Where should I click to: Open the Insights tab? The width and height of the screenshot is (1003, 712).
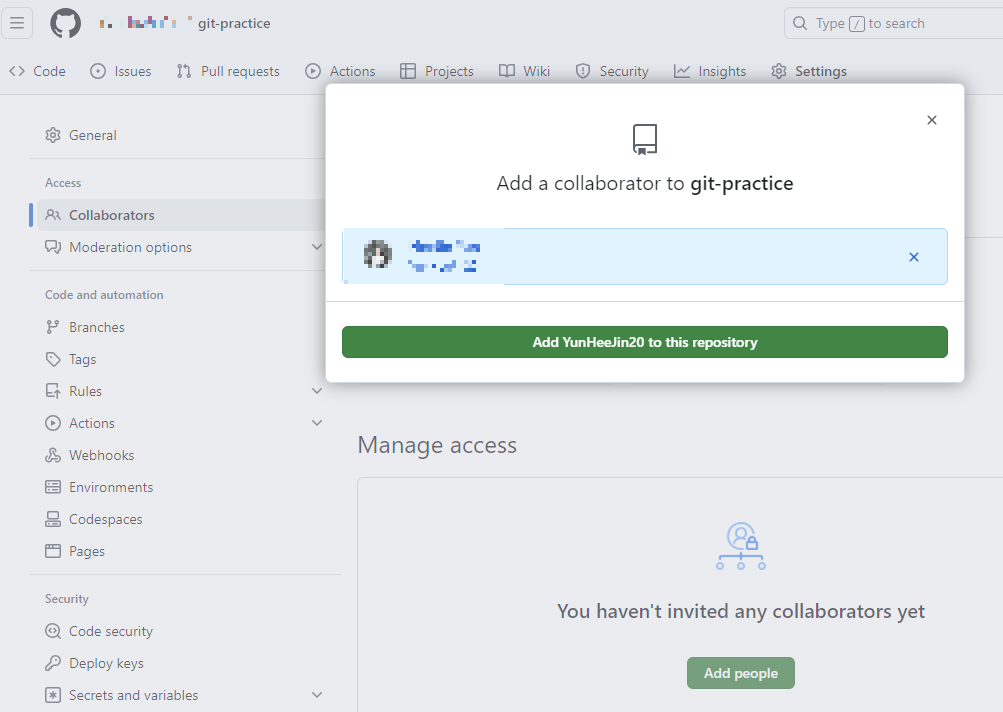coord(710,71)
